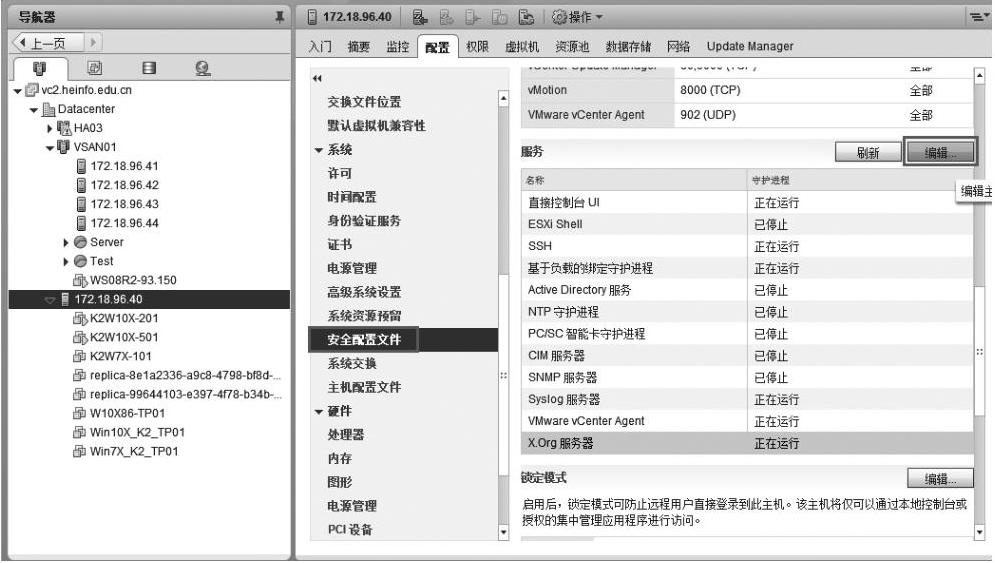995x563 pixels.
Task: Click the last host toolbar icon before 操作
Action: click(526, 17)
